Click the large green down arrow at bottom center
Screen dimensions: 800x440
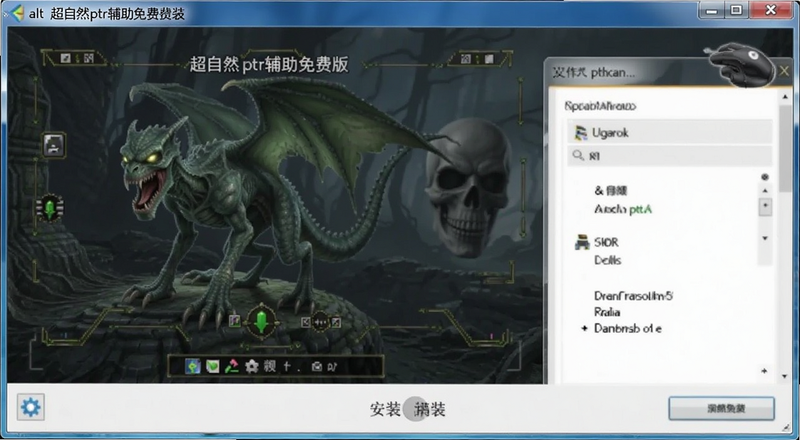(x=261, y=323)
